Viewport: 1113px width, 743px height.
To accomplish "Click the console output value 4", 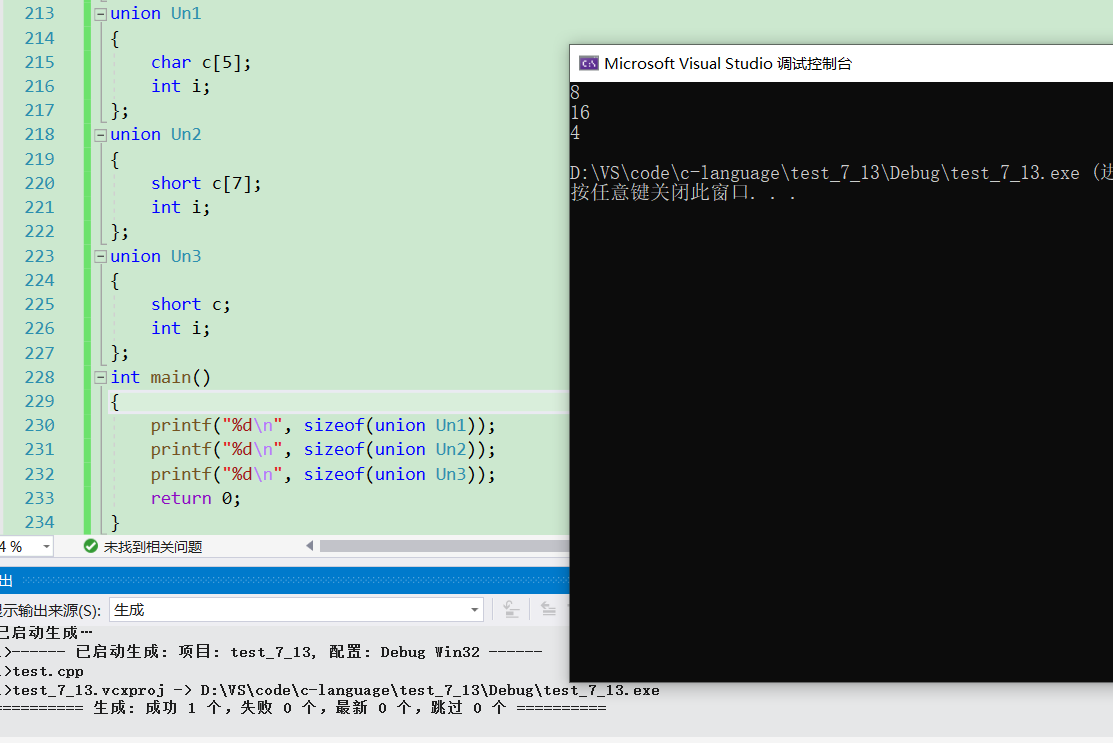I will 575,133.
